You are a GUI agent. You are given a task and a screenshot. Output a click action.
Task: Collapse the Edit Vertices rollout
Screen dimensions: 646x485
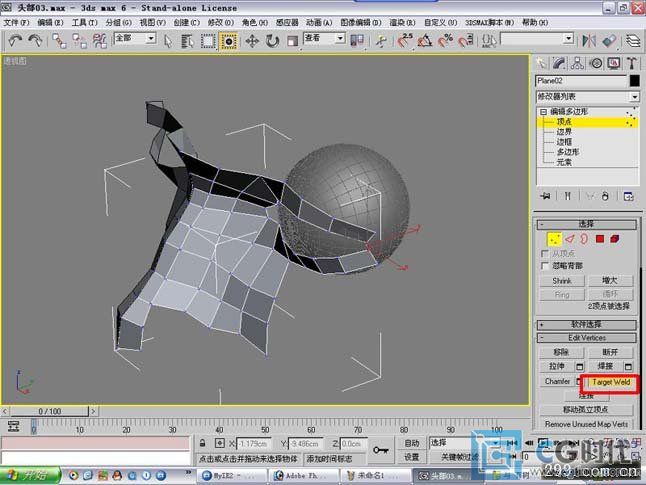coord(587,338)
